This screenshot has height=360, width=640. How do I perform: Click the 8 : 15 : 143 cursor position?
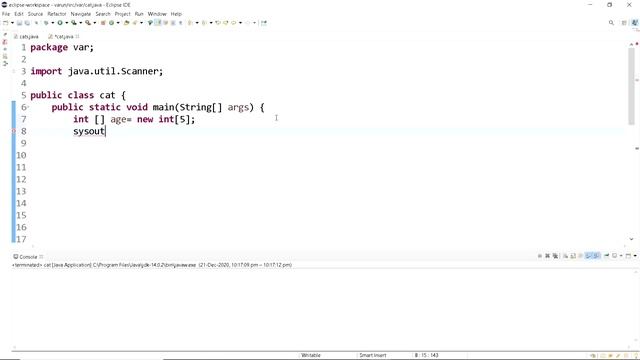tap(426, 355)
